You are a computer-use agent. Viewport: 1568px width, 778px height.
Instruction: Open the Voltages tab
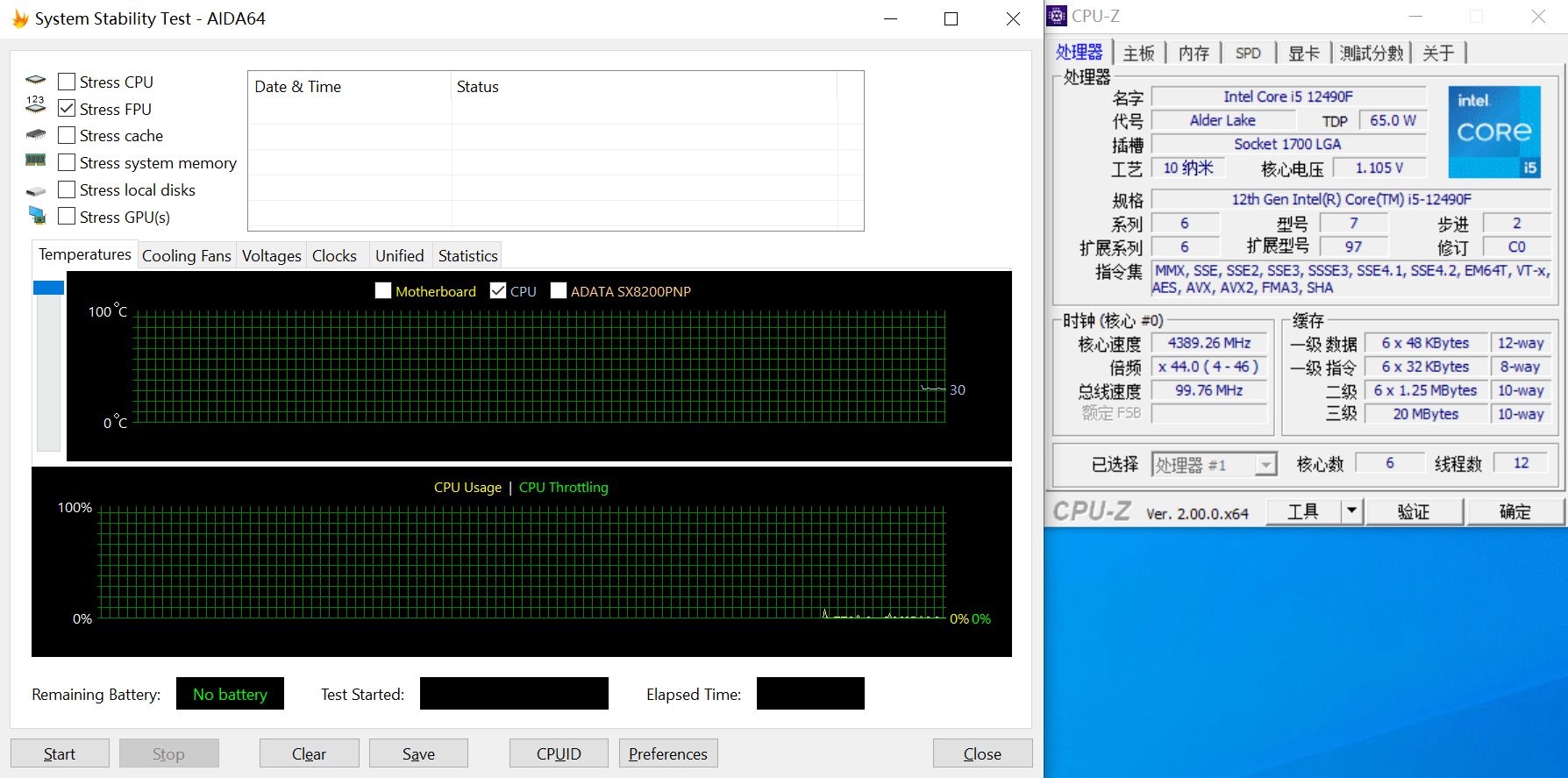coord(271,255)
